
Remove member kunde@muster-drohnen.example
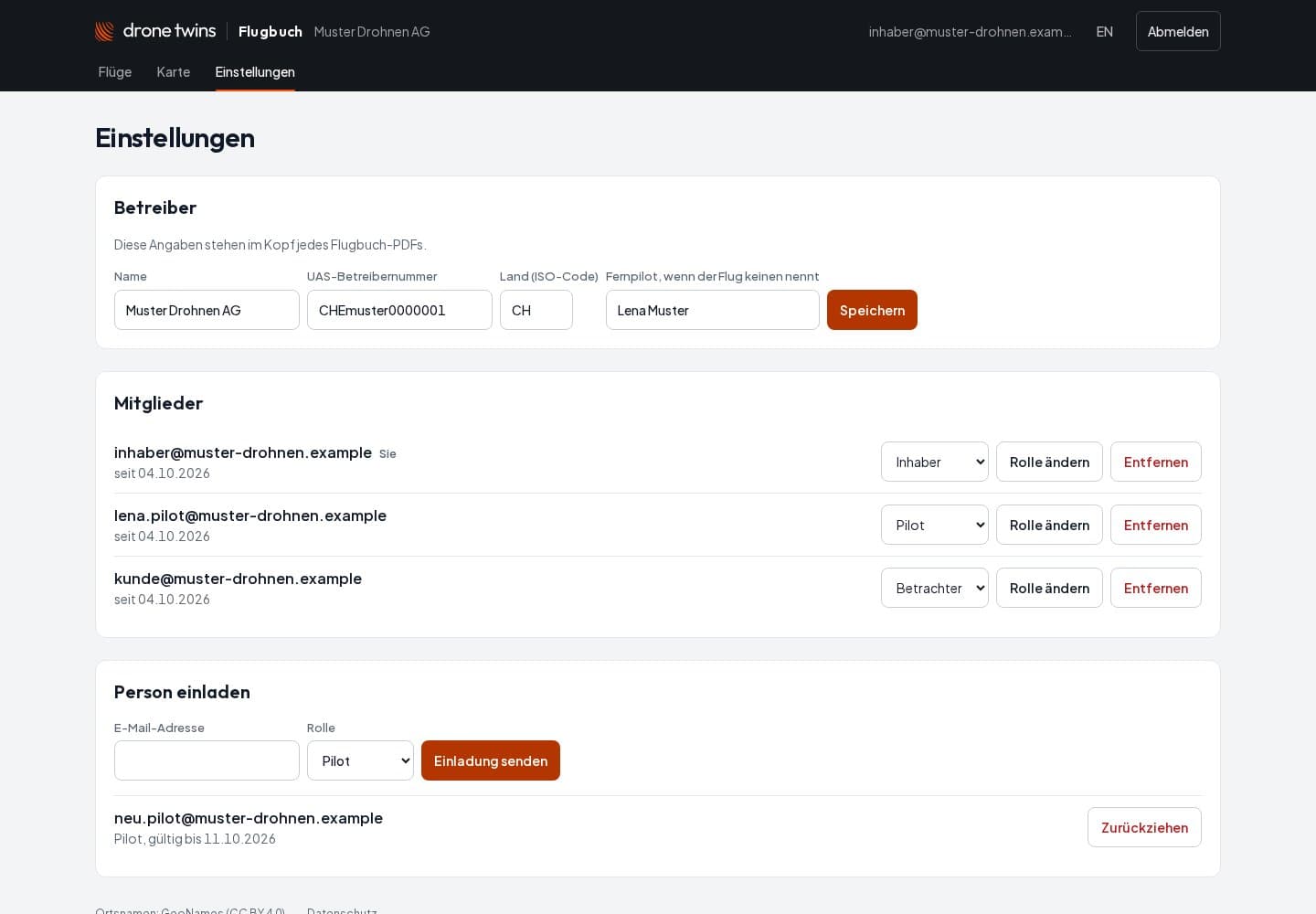click(1156, 588)
